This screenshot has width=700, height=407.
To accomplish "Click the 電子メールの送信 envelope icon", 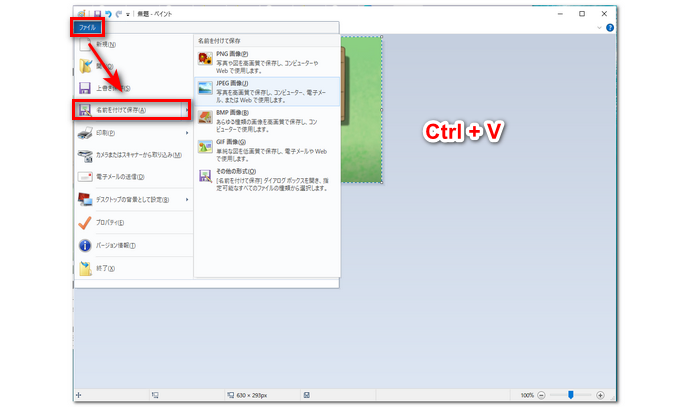I will coord(86,176).
